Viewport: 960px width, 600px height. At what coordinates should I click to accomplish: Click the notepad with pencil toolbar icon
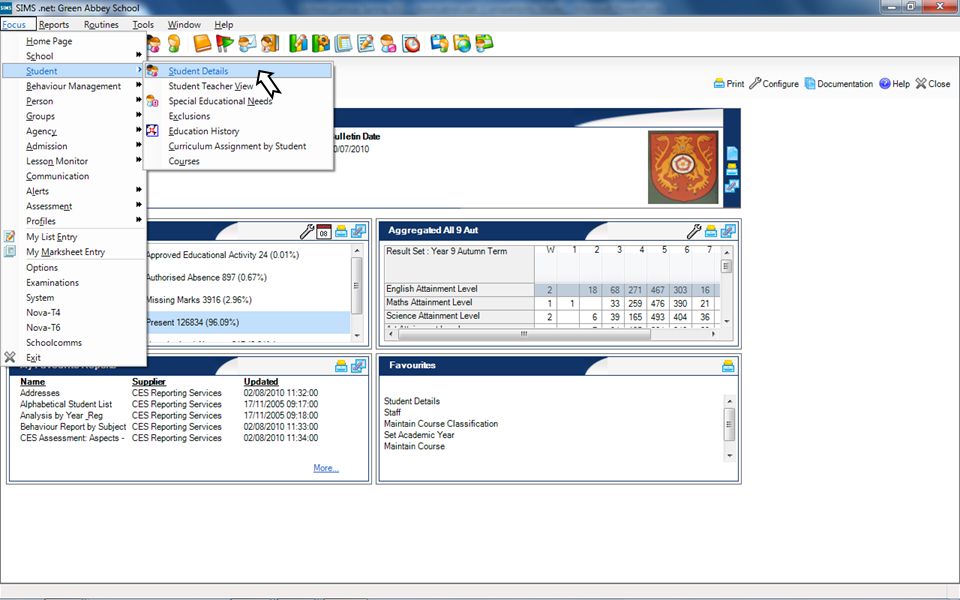pyautogui.click(x=366, y=43)
